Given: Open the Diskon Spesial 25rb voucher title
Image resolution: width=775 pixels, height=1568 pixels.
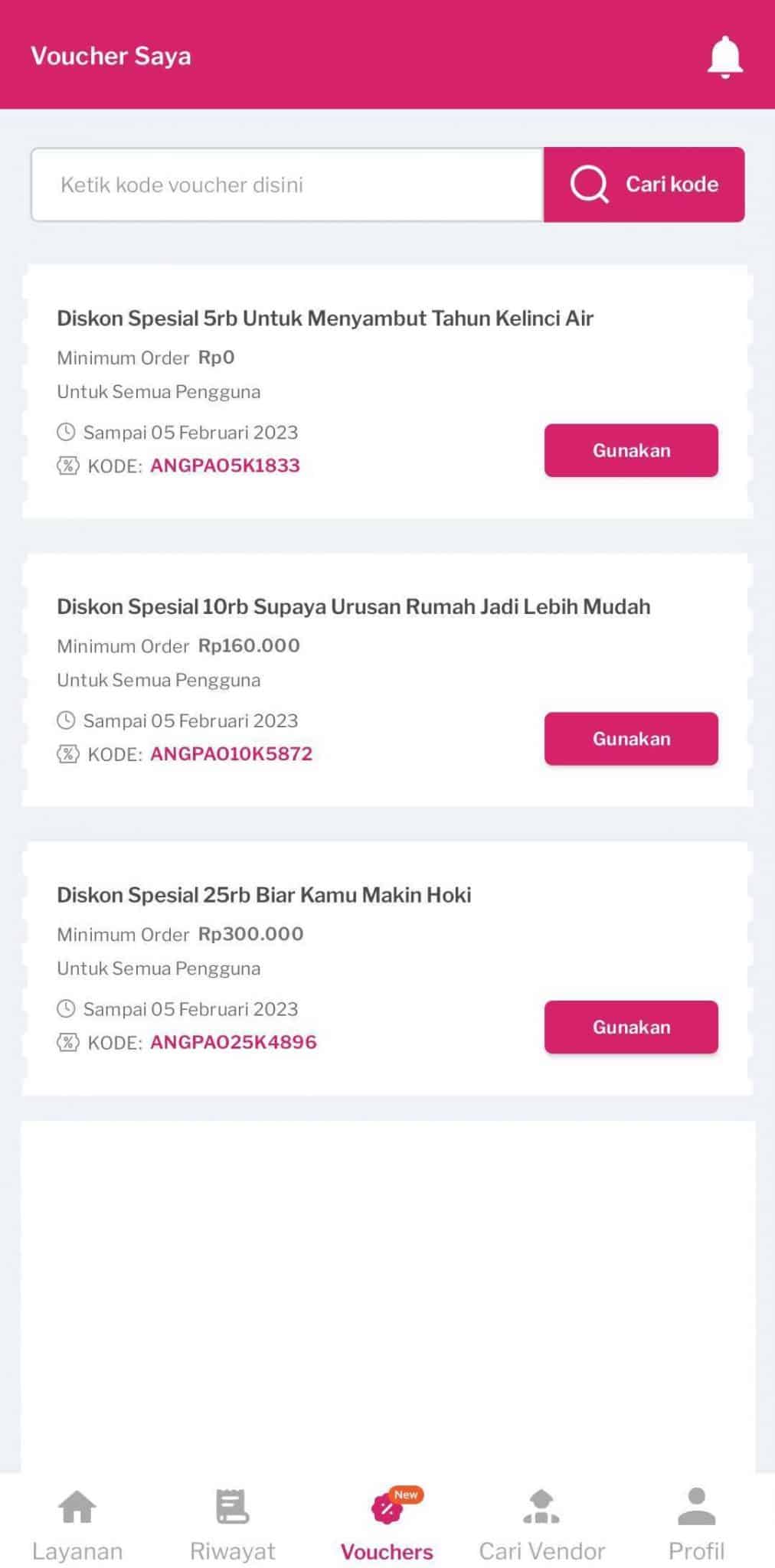Looking at the screenshot, I should tap(264, 895).
